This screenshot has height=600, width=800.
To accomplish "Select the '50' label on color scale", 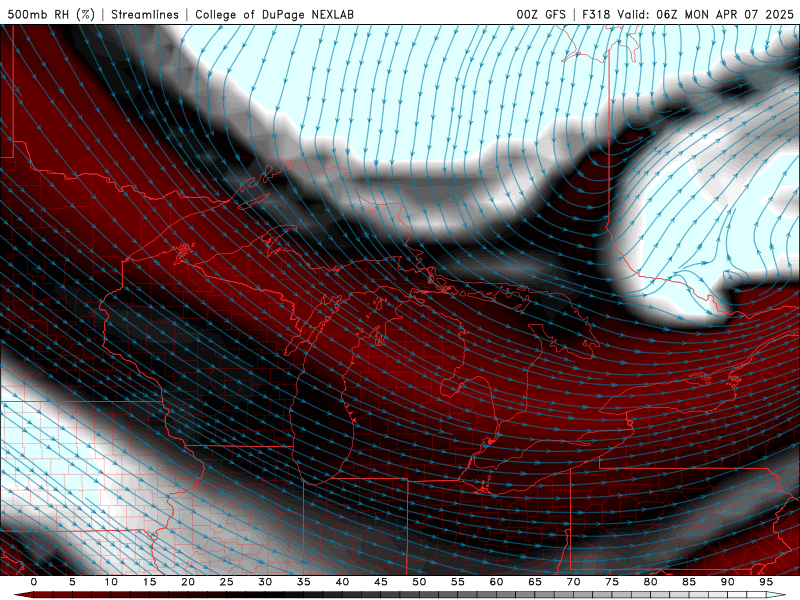I will click(419, 582).
